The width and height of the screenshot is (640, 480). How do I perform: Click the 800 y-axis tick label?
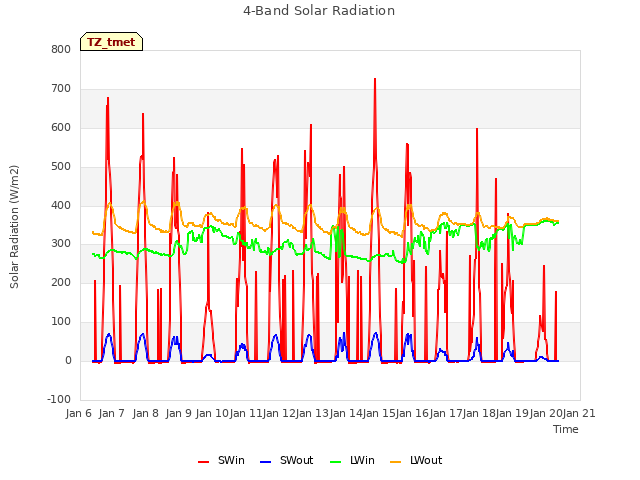click(61, 49)
